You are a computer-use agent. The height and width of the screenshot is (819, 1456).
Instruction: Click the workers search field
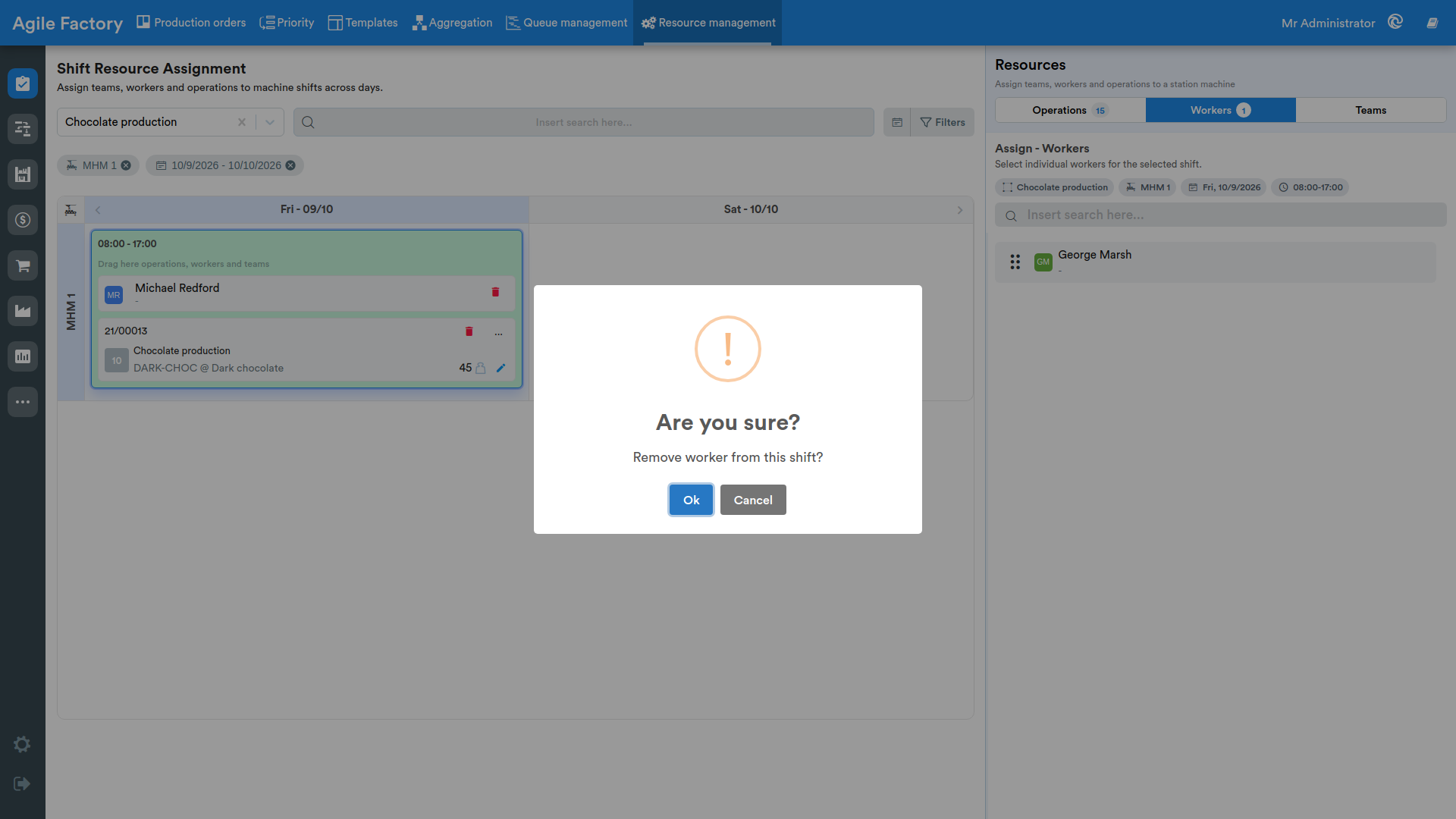coord(1220,215)
